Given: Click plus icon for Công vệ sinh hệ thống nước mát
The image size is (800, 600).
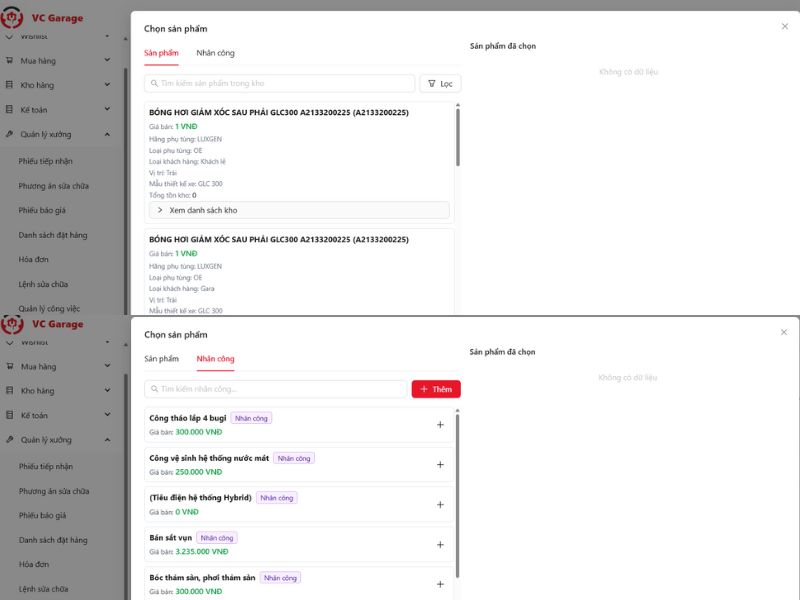Looking at the screenshot, I should pos(440,465).
